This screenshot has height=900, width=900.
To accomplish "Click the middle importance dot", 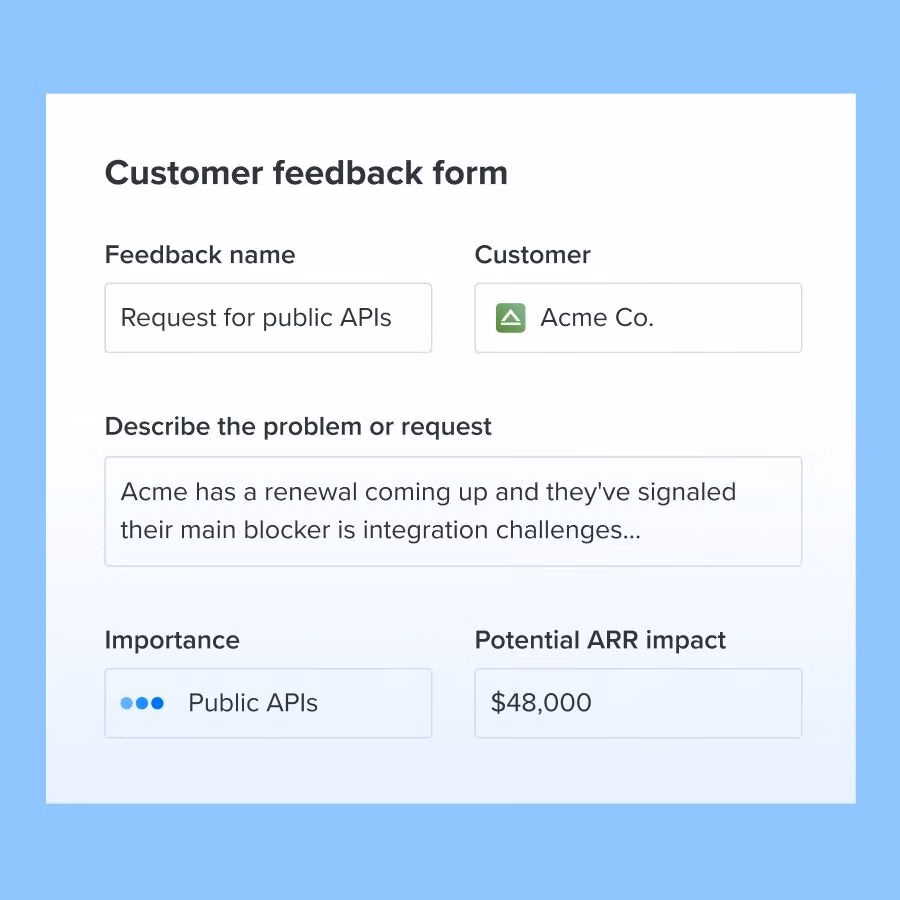I will 142,703.
